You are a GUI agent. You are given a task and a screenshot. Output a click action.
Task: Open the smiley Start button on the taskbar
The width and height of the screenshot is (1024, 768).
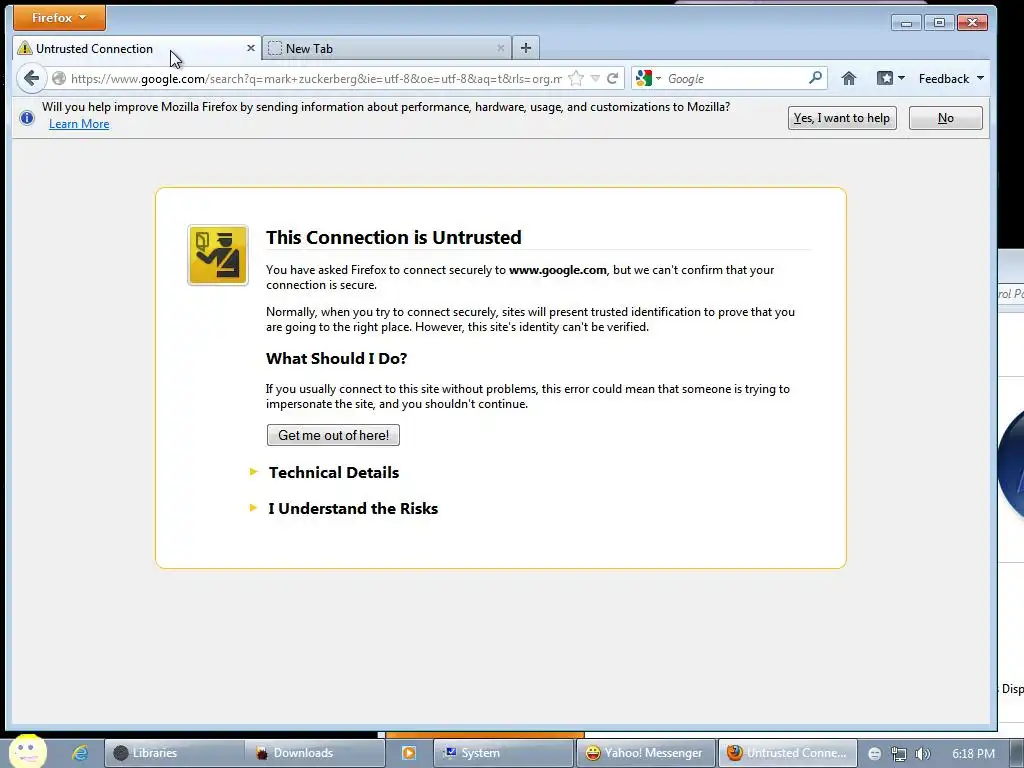click(27, 751)
